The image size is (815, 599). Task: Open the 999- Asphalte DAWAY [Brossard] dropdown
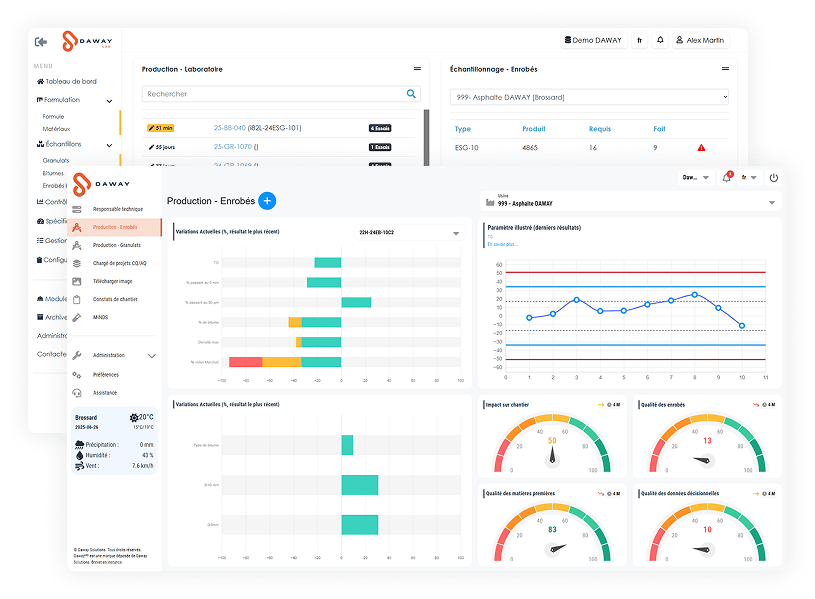[589, 97]
